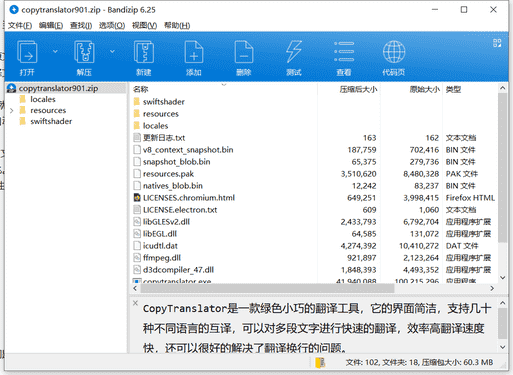The height and width of the screenshot is (375, 513).
Task: Open the dropdown arrow next to 打开
Action: pyautogui.click(x=55, y=51)
